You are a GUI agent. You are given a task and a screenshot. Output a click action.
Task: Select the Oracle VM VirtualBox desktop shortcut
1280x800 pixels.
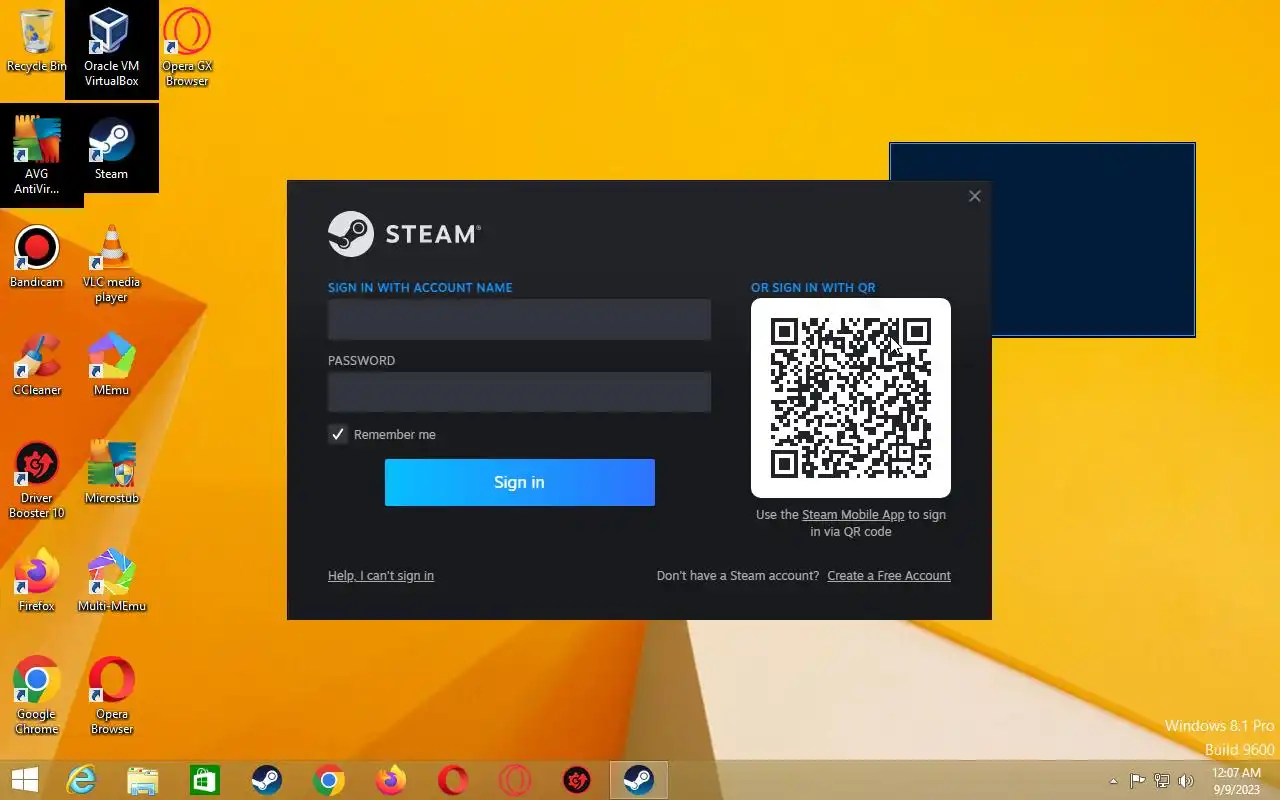(111, 48)
